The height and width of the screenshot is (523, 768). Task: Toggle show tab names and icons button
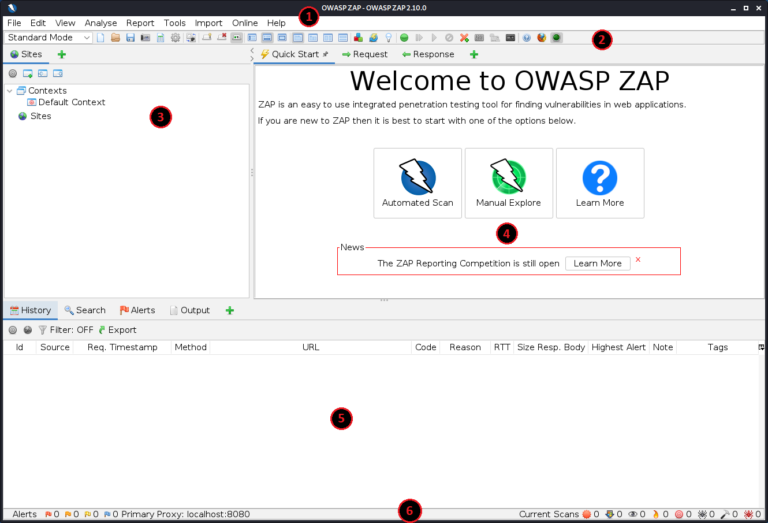pos(237,38)
